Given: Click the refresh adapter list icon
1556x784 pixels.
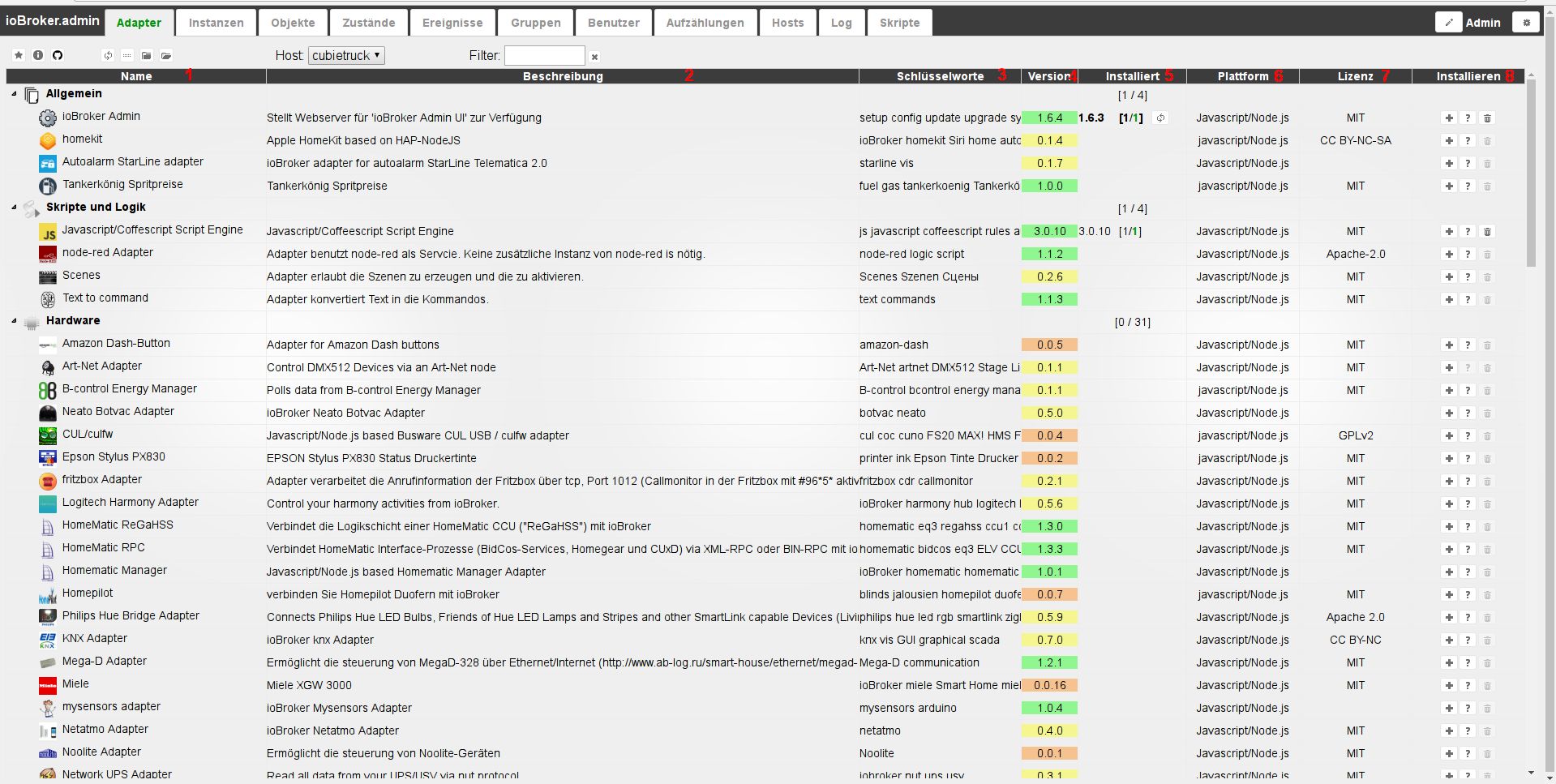Looking at the screenshot, I should click(108, 55).
